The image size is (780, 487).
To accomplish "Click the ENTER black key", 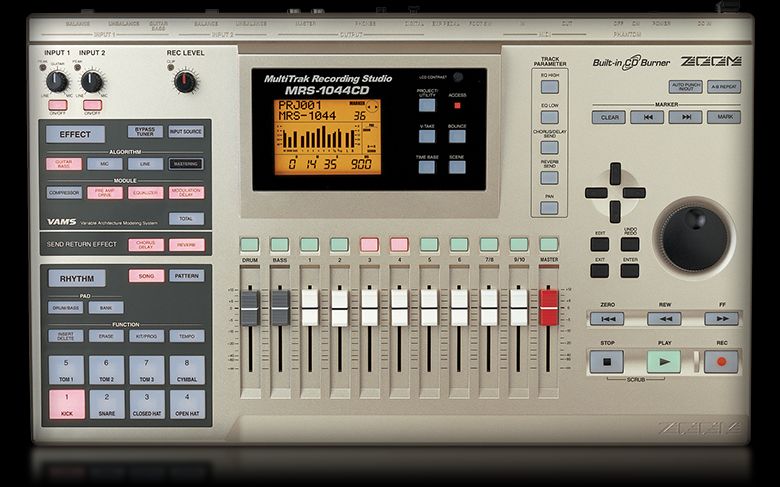I will [630, 271].
